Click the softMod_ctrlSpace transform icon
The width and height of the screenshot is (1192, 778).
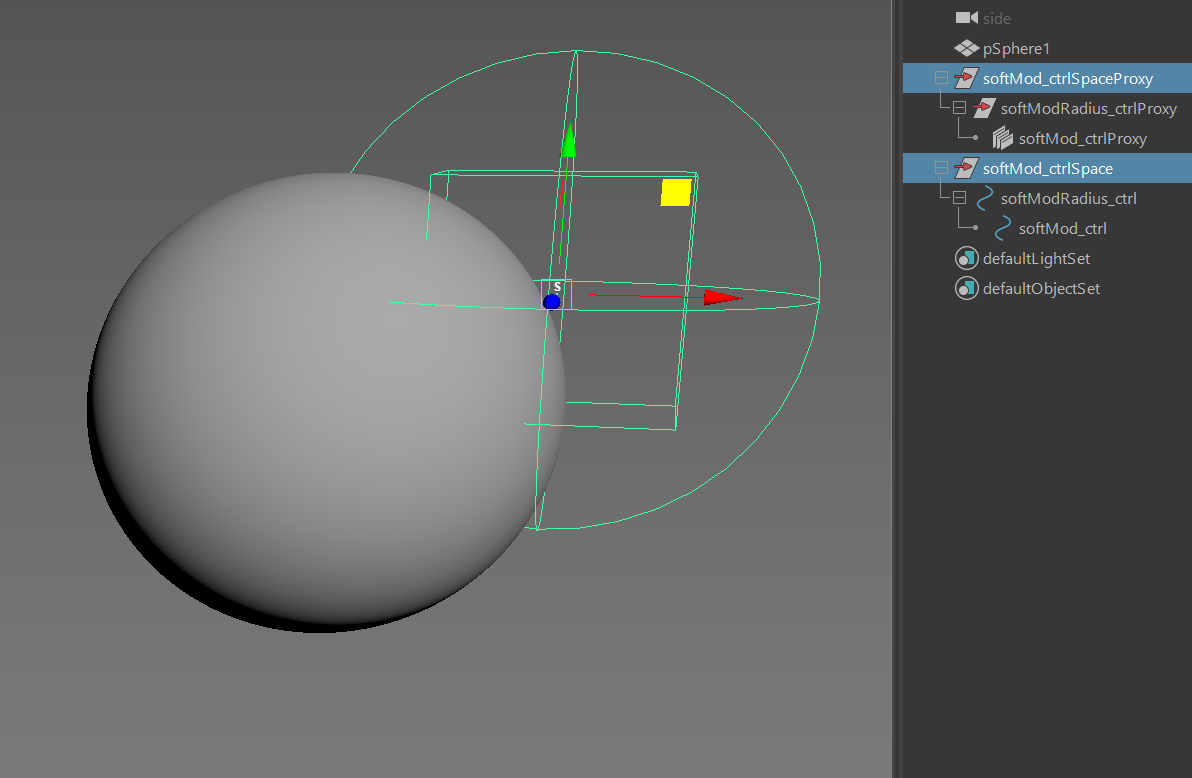pos(966,168)
